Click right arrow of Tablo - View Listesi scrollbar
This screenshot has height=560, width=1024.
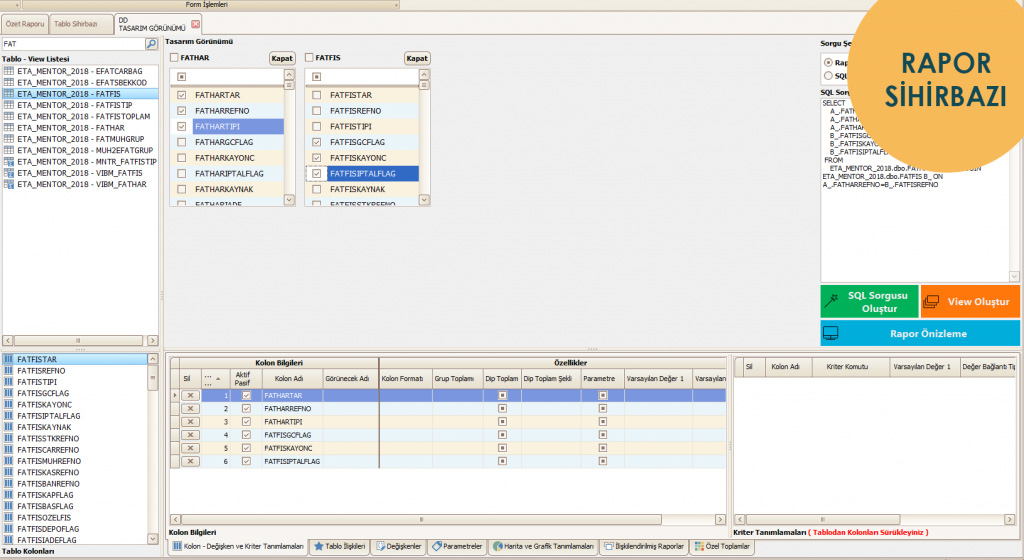click(152, 340)
